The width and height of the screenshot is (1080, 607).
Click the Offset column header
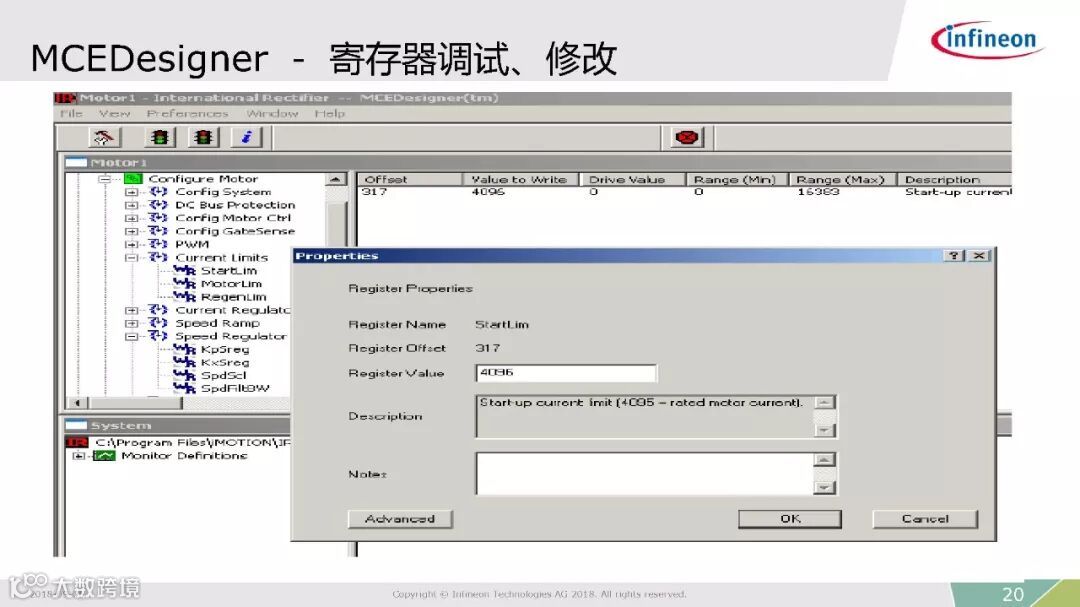[410, 180]
